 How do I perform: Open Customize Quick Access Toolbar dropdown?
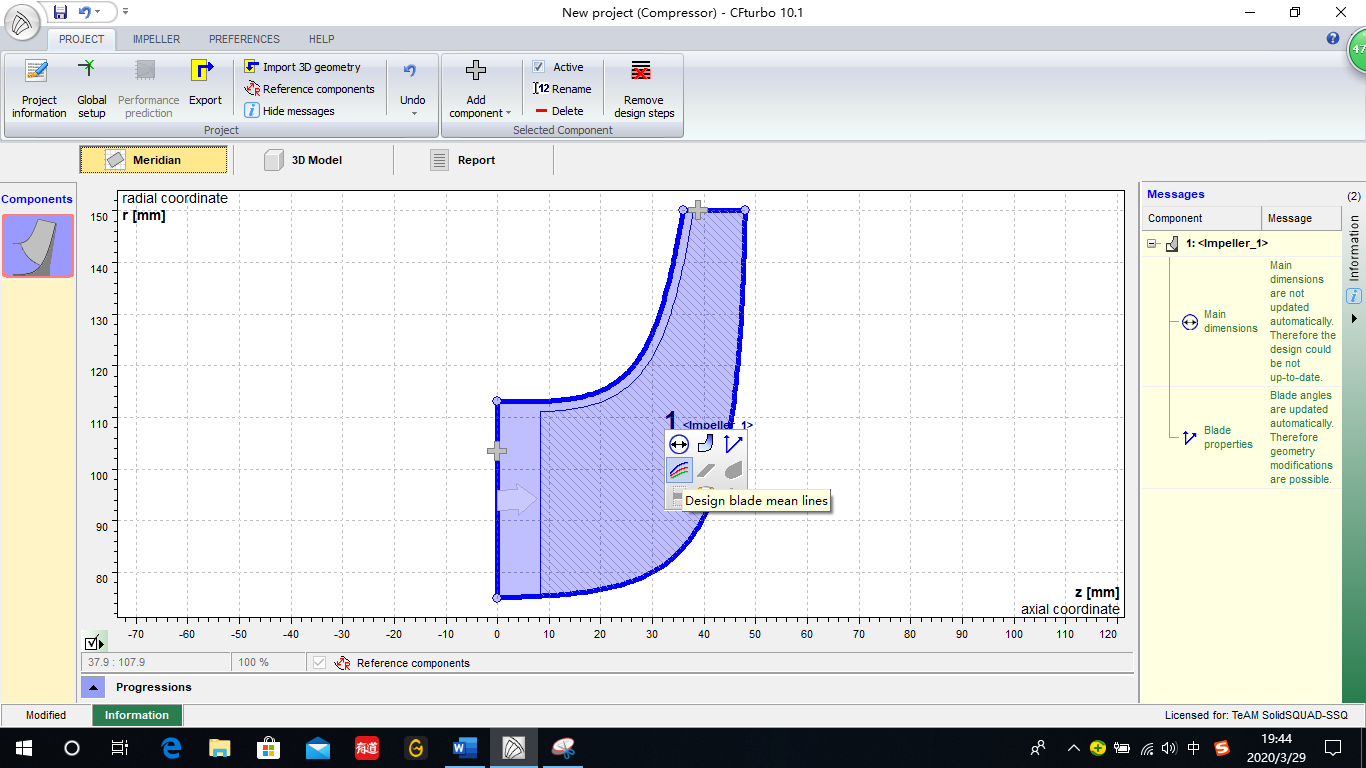coord(125,12)
